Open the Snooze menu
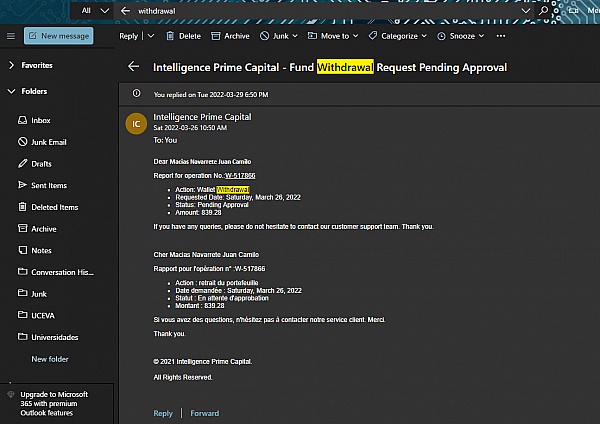This screenshot has width=600, height=424. tap(461, 36)
